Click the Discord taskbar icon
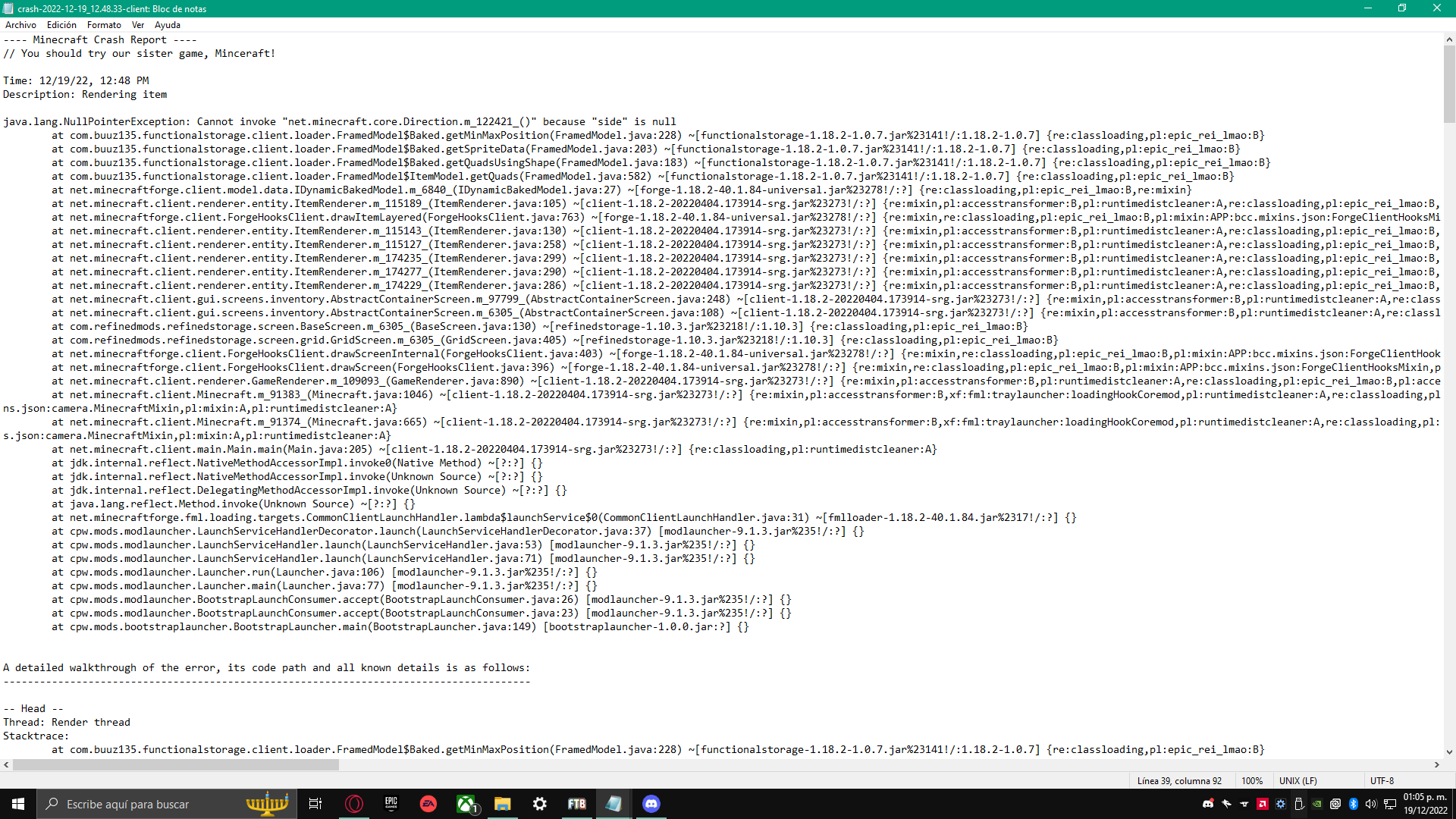Screen dimensions: 1456x819 click(x=651, y=804)
